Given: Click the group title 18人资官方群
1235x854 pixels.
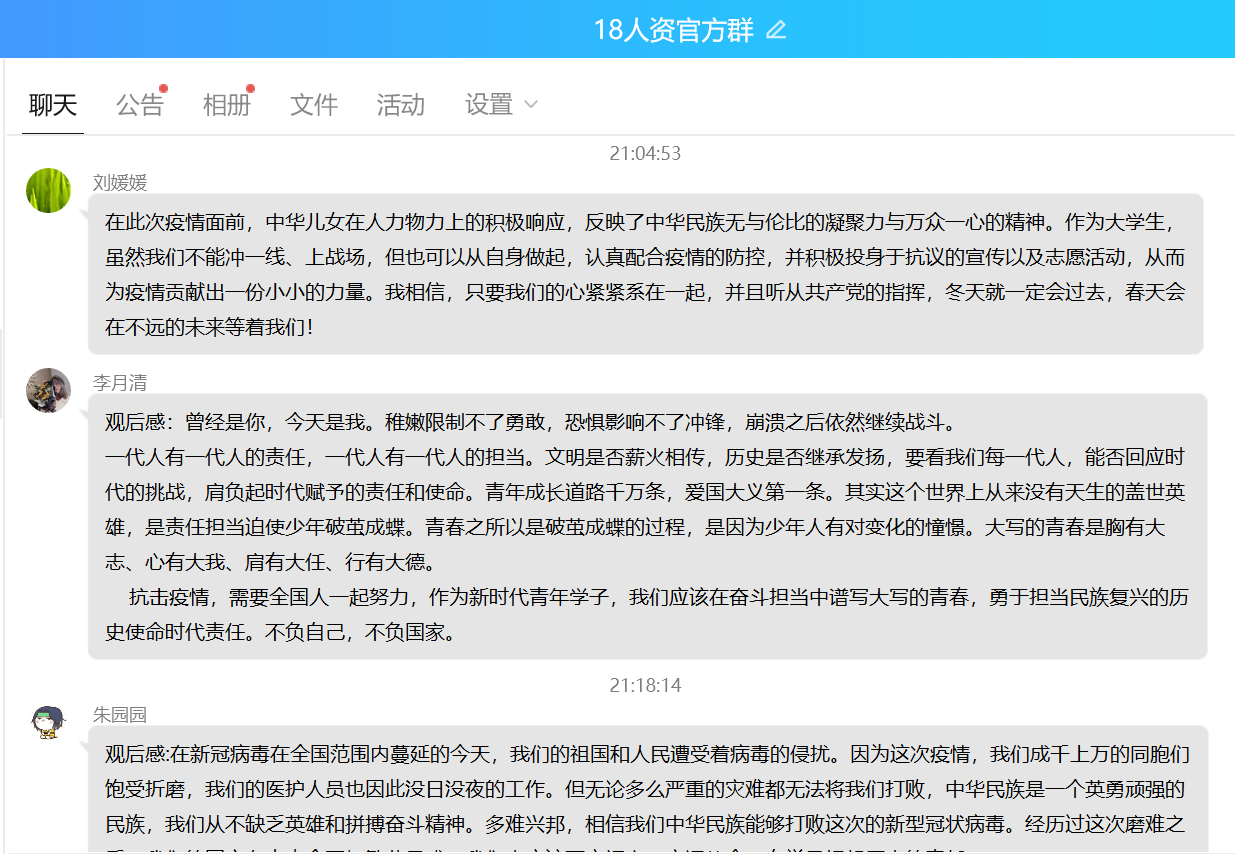Looking at the screenshot, I should pos(673,30).
